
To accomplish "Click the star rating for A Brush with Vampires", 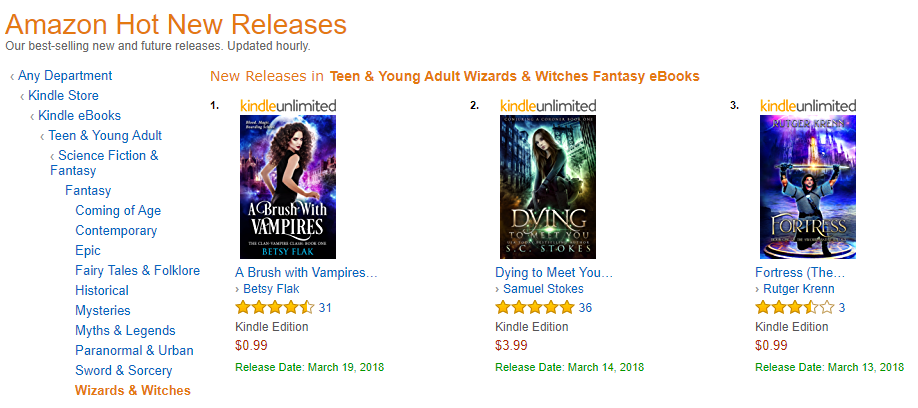I will [x=274, y=308].
